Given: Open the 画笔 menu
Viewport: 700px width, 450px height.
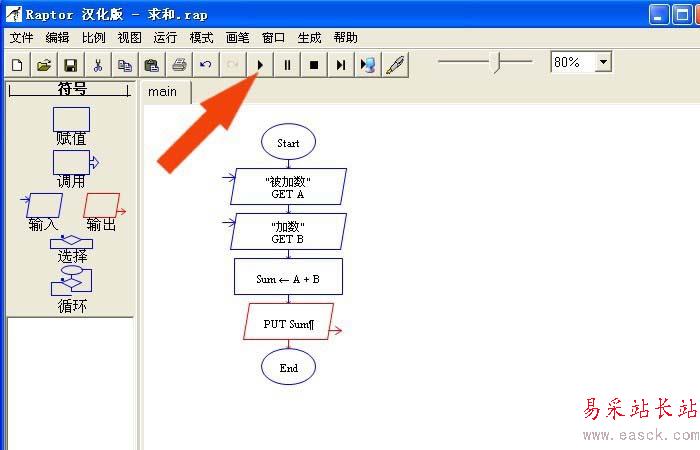Looking at the screenshot, I should [237, 38].
